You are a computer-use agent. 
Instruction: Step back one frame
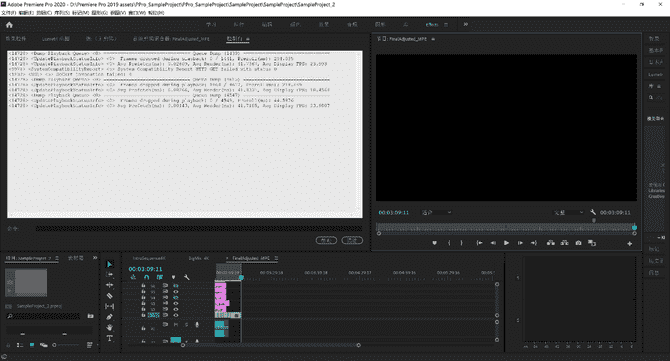click(x=493, y=243)
